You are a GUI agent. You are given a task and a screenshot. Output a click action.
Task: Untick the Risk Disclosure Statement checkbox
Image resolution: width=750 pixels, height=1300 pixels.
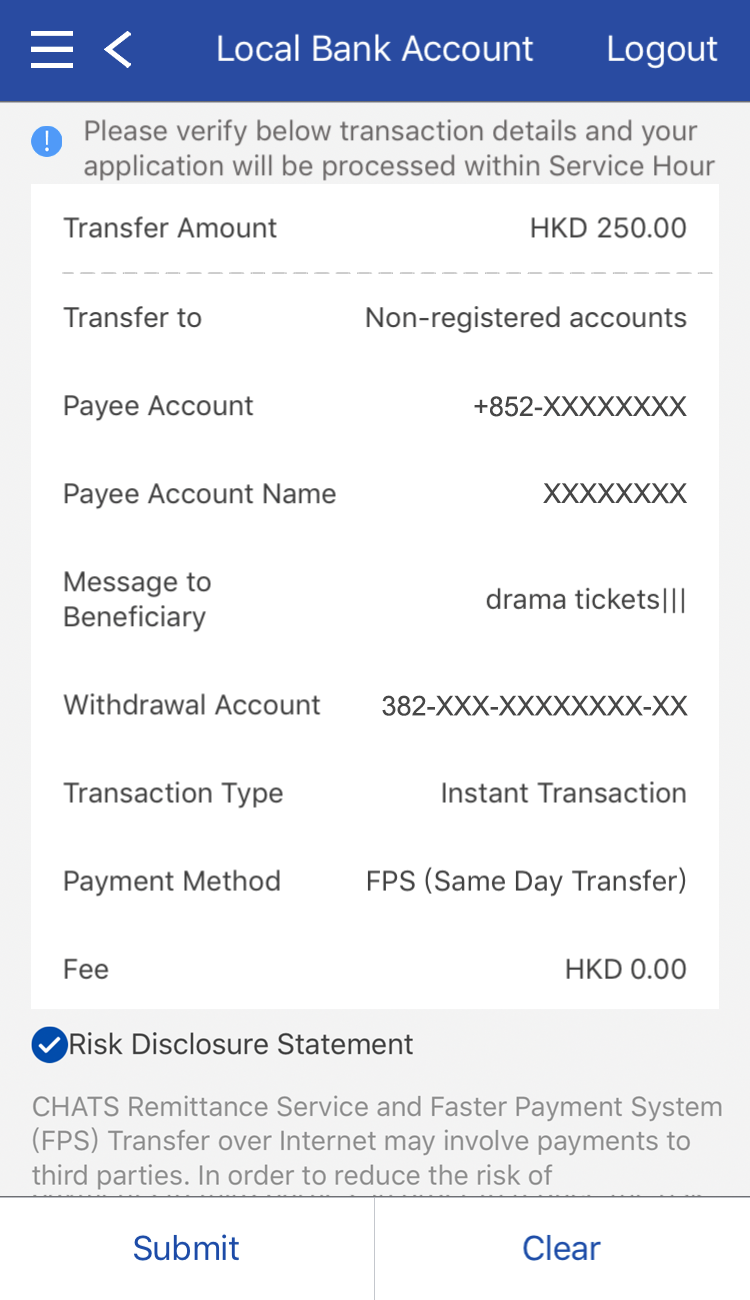coord(49,1044)
